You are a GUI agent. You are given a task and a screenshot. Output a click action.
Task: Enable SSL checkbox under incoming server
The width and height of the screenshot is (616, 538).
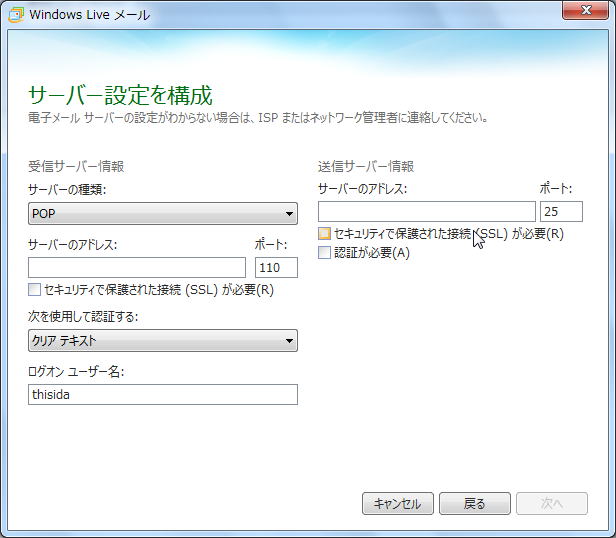pos(34,290)
